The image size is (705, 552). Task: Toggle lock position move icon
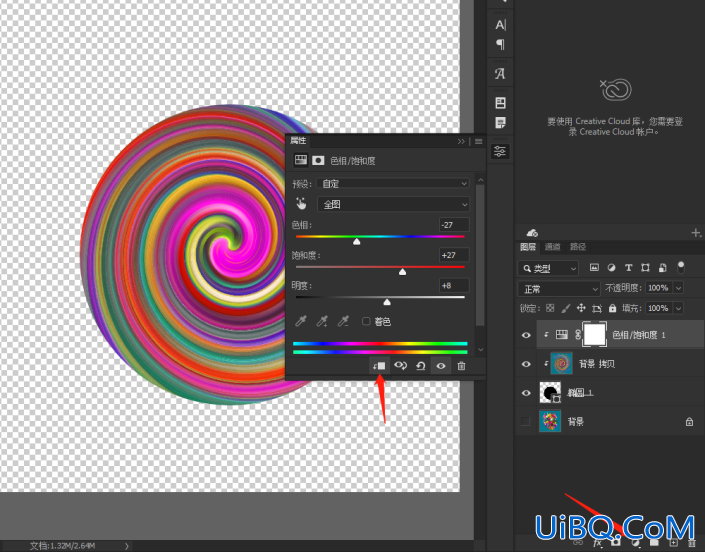tap(581, 308)
